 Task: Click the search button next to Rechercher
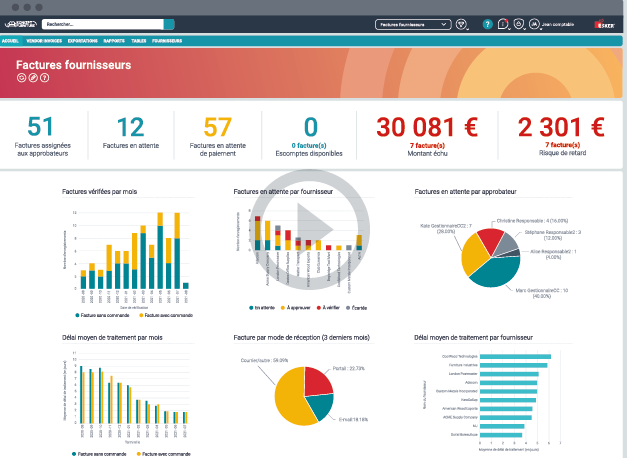[169, 24]
